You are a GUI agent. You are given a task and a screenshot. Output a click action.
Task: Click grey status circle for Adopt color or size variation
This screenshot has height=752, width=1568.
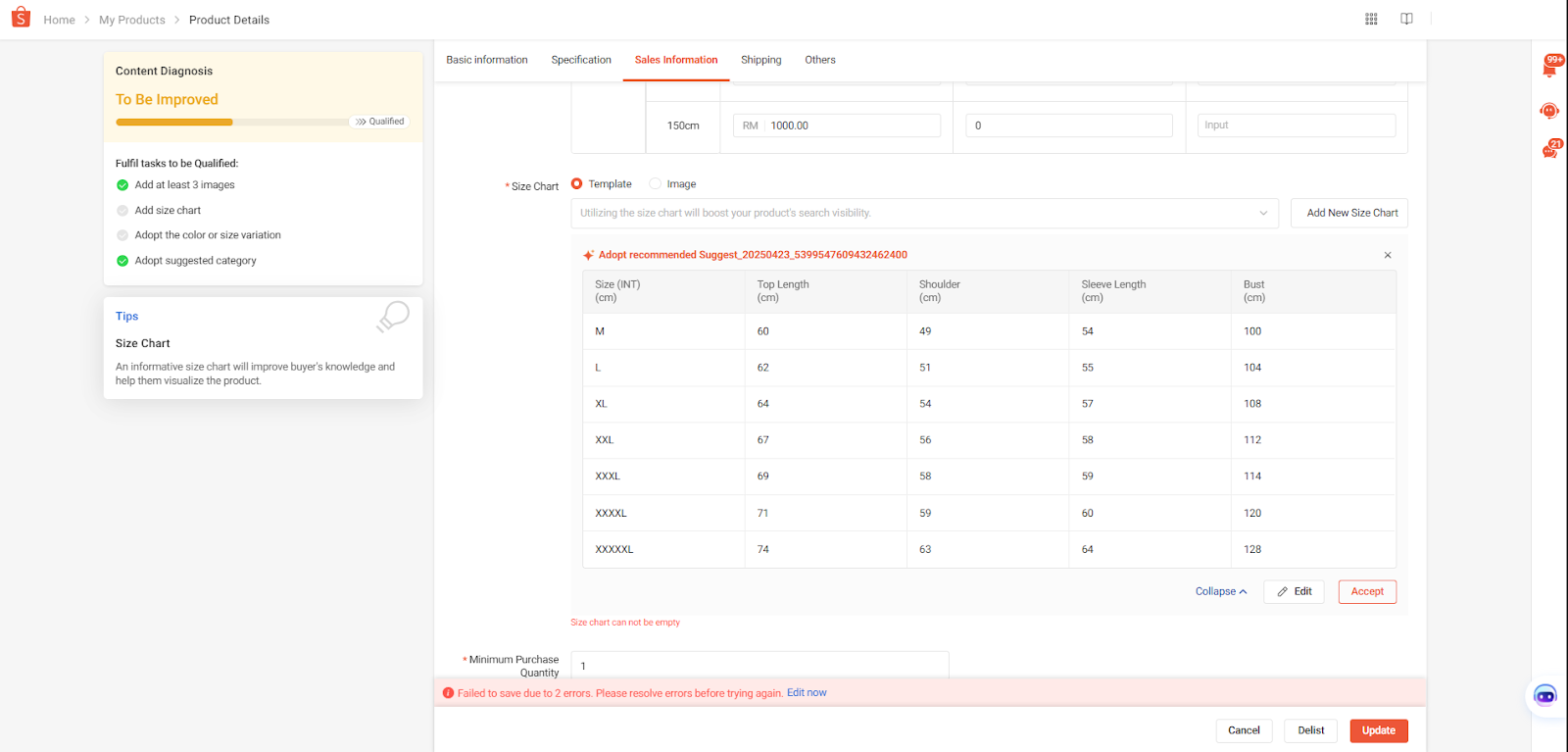coord(122,235)
